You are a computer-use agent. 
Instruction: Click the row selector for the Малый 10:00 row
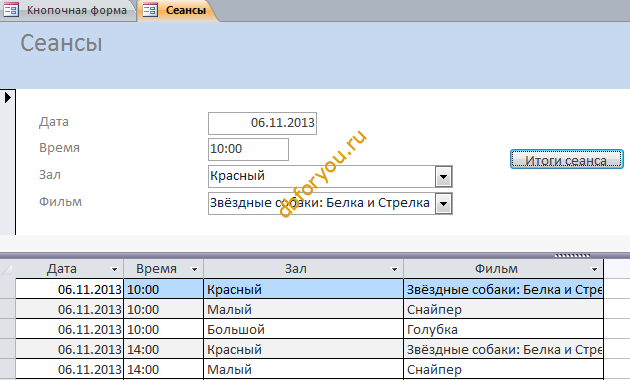(x=8, y=309)
